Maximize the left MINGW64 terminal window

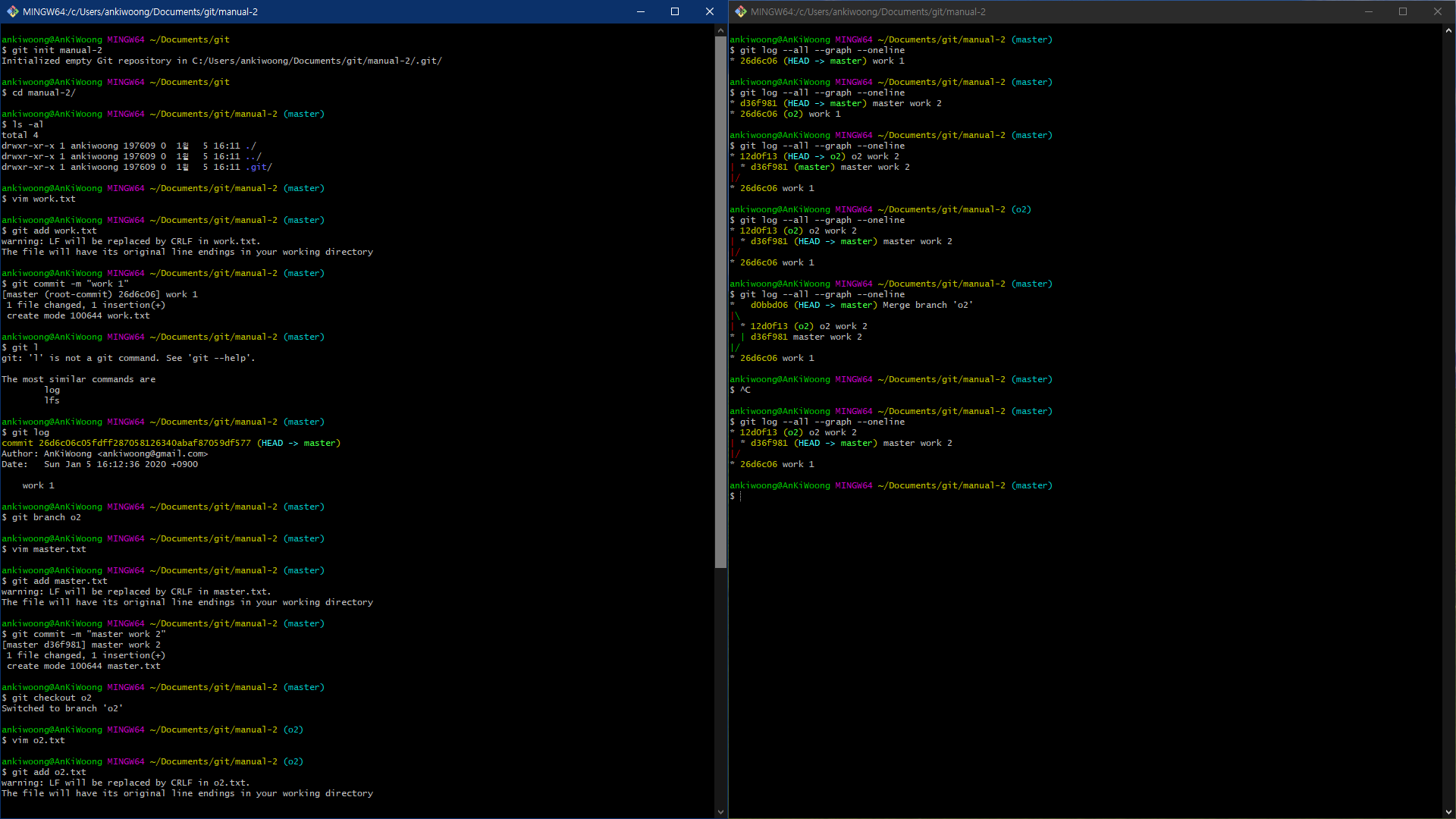(x=675, y=11)
